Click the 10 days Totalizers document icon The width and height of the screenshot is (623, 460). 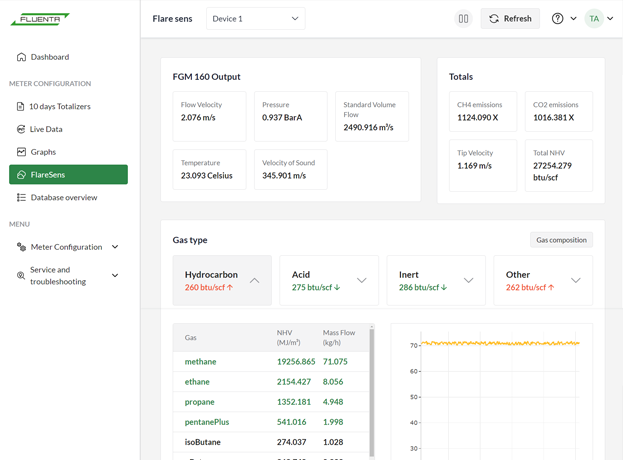[x=21, y=106]
